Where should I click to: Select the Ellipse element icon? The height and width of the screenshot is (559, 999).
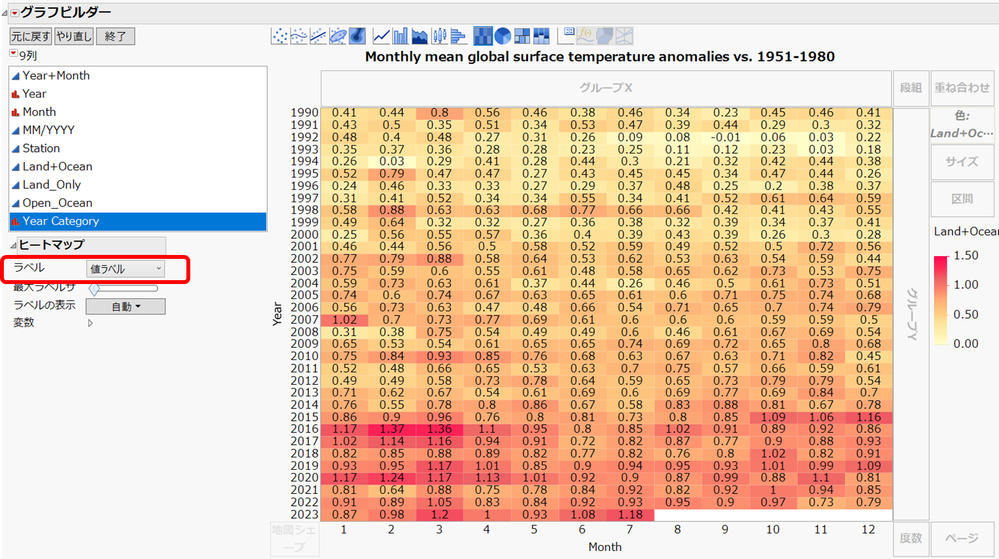(338, 36)
